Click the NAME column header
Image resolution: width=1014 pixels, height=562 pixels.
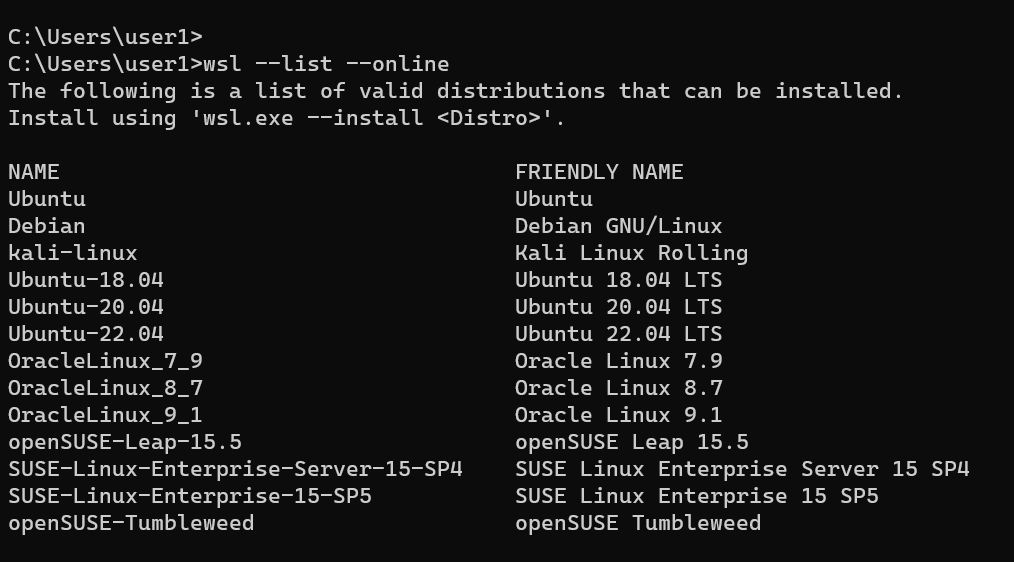coord(34,172)
